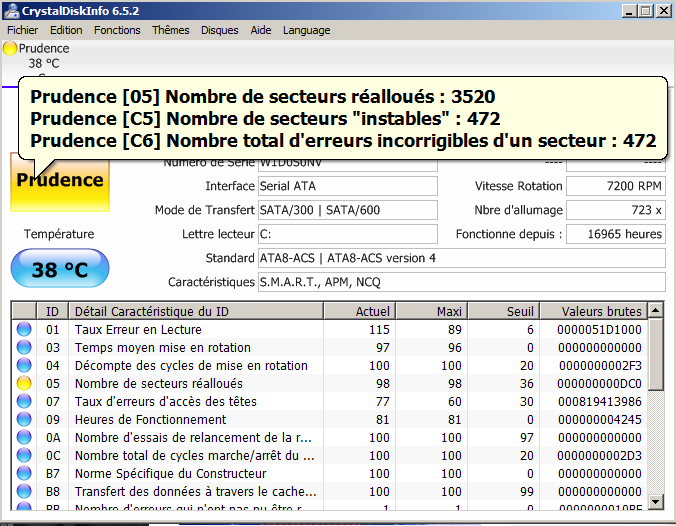Viewport: 676px width, 526px height.
Task: Click the Température label
Action: [59, 234]
